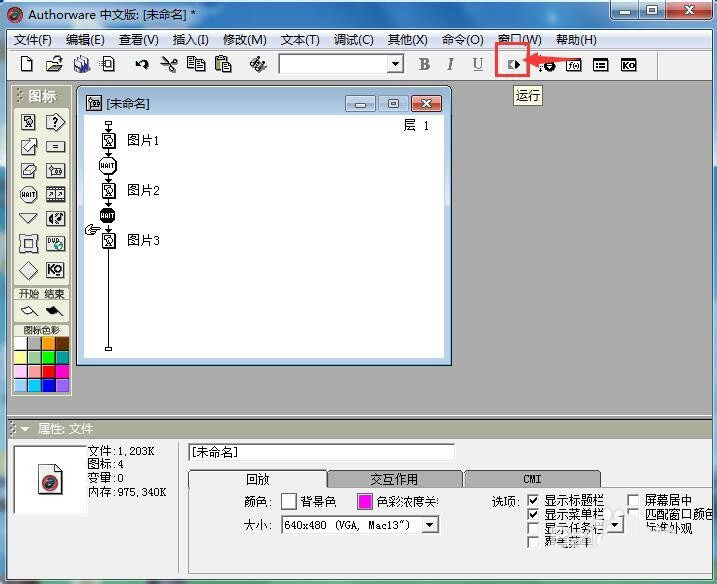Open the 修改(M) menu
717x584 pixels.
tap(245, 40)
